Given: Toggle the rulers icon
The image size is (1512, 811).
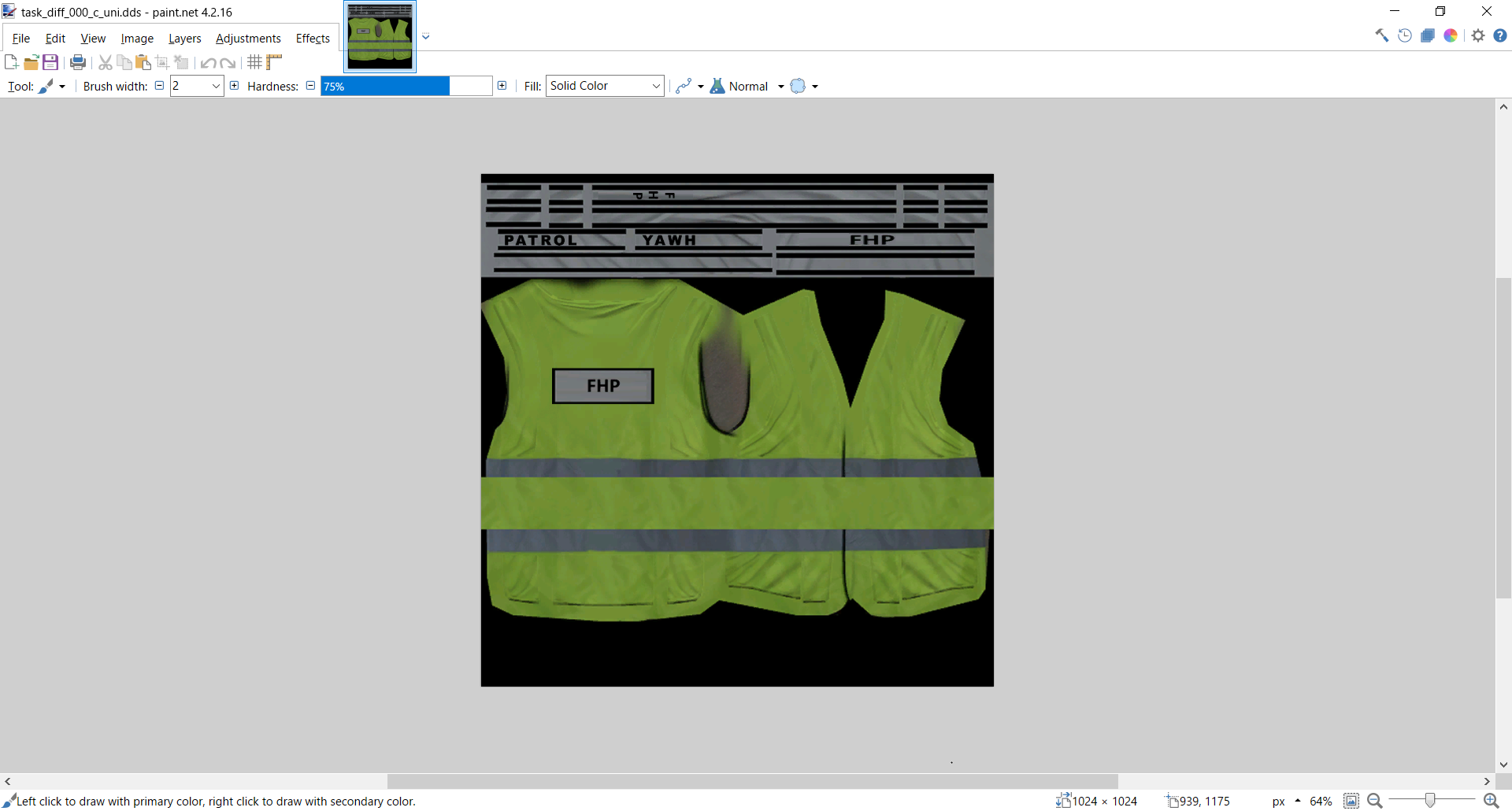Looking at the screenshot, I should coord(274,62).
